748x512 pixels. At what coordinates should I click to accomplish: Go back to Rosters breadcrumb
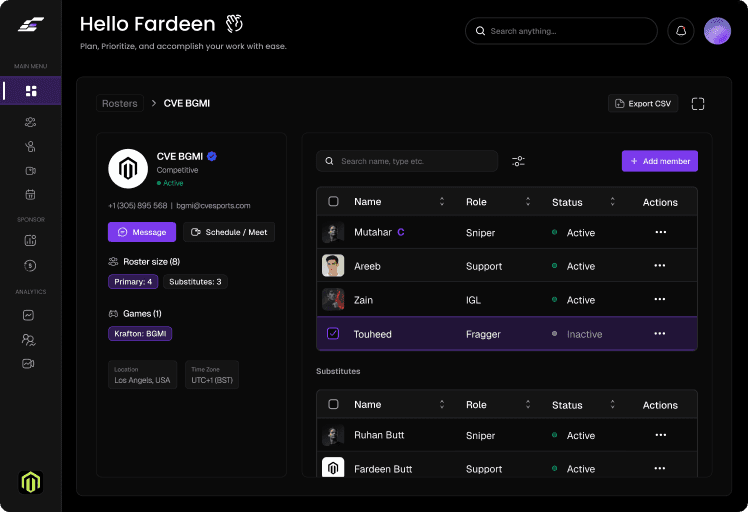coord(120,103)
